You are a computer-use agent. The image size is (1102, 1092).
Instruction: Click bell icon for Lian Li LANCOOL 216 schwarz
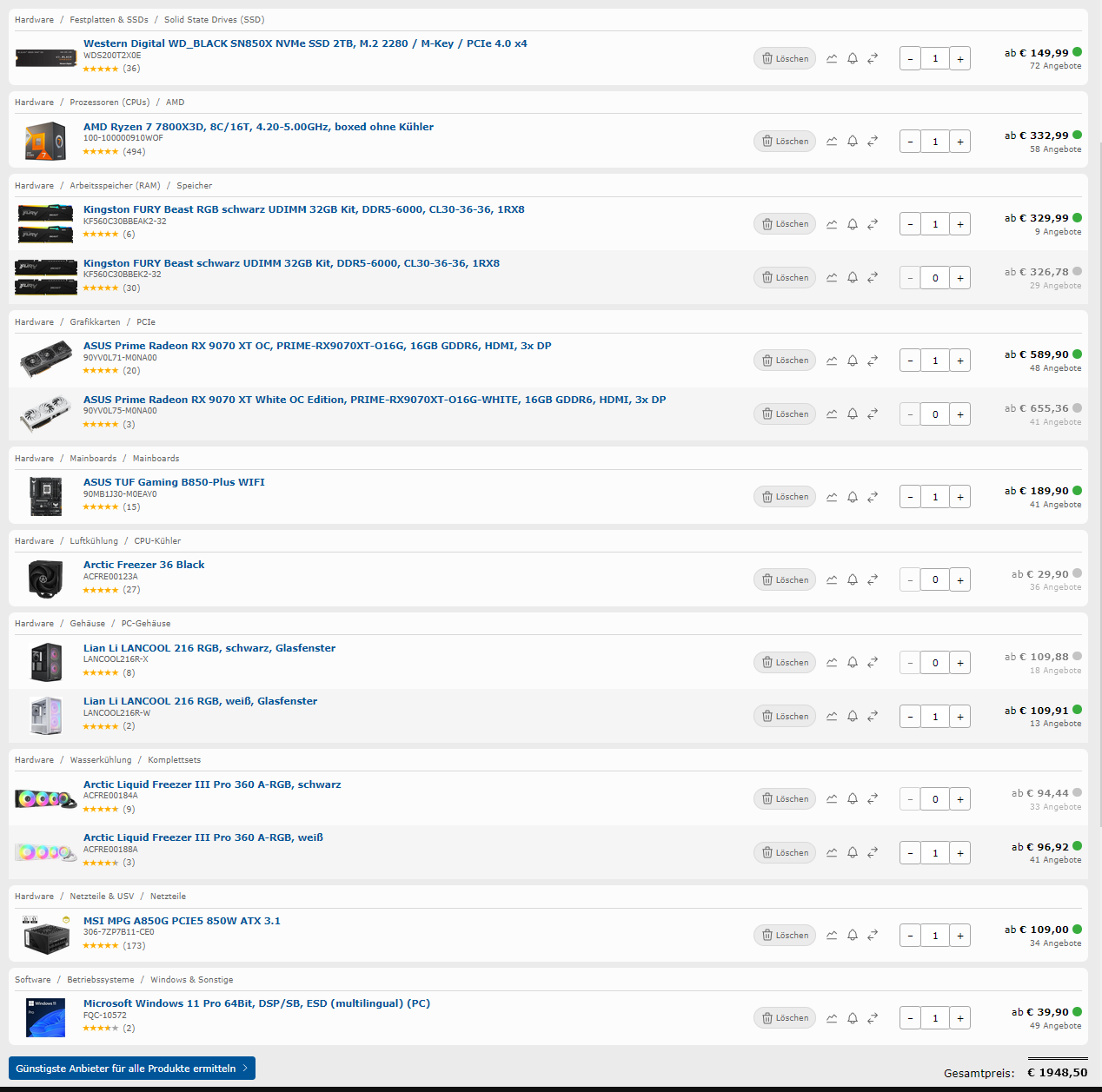coord(853,663)
